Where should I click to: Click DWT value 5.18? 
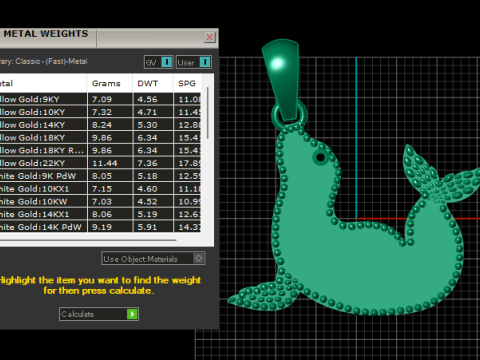pyautogui.click(x=147, y=176)
